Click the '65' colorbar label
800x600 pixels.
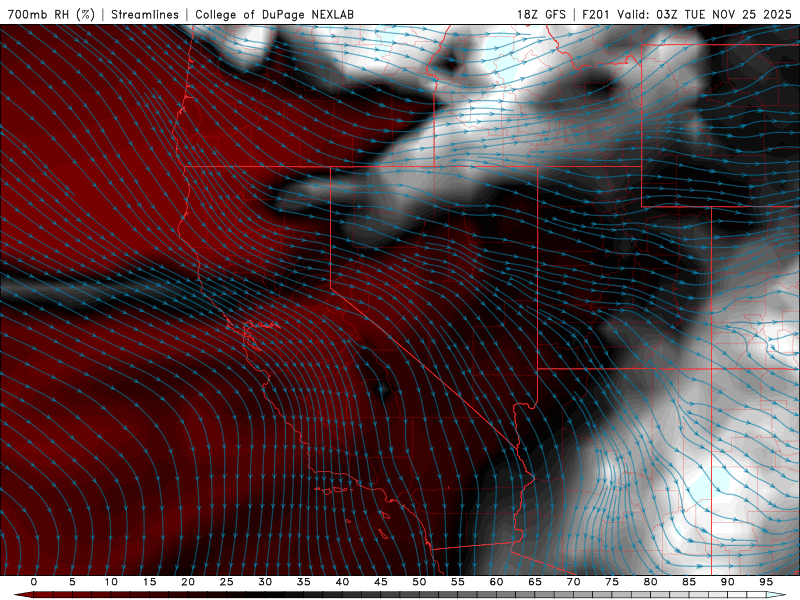coord(535,582)
